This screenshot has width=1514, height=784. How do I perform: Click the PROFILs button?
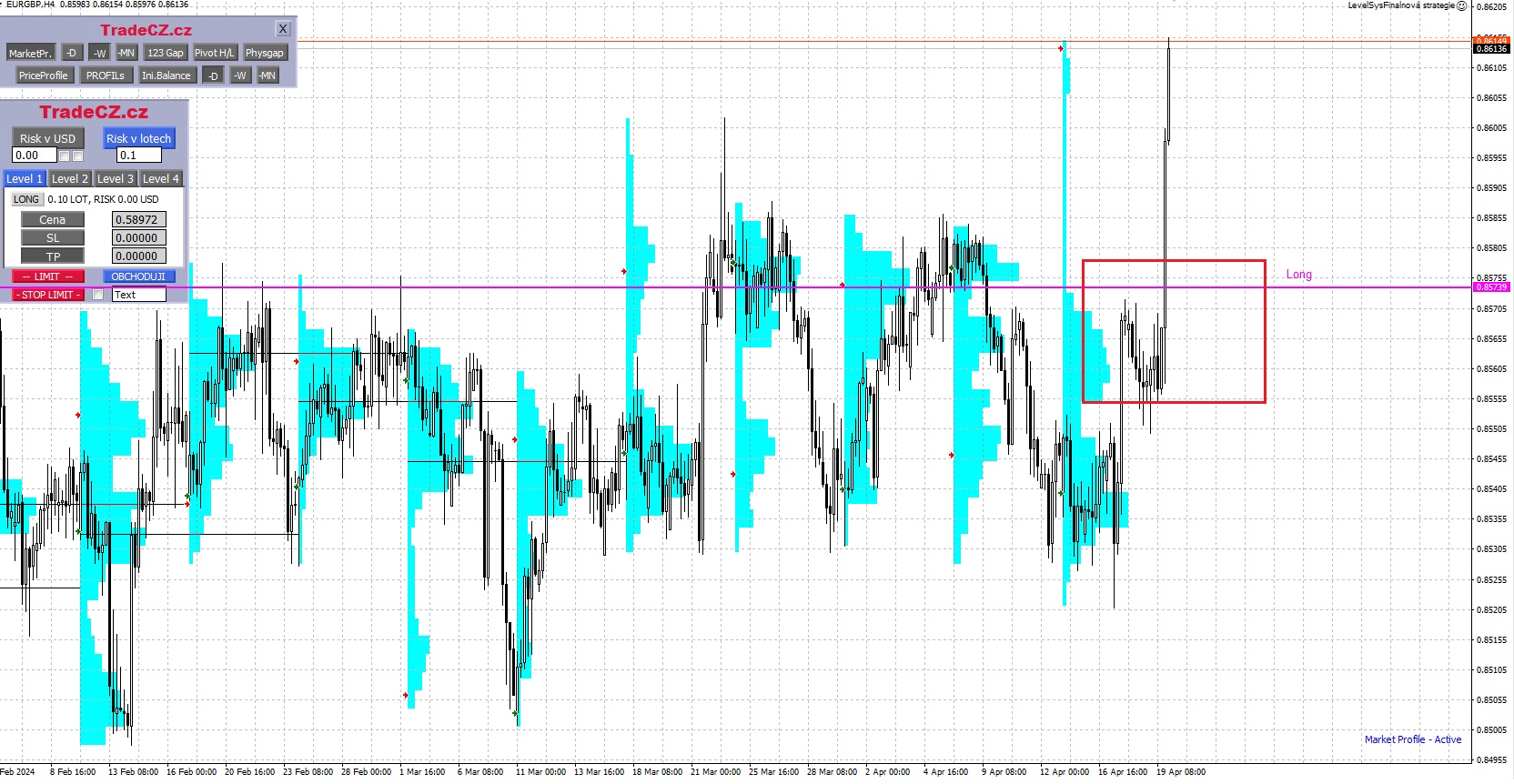coord(106,75)
